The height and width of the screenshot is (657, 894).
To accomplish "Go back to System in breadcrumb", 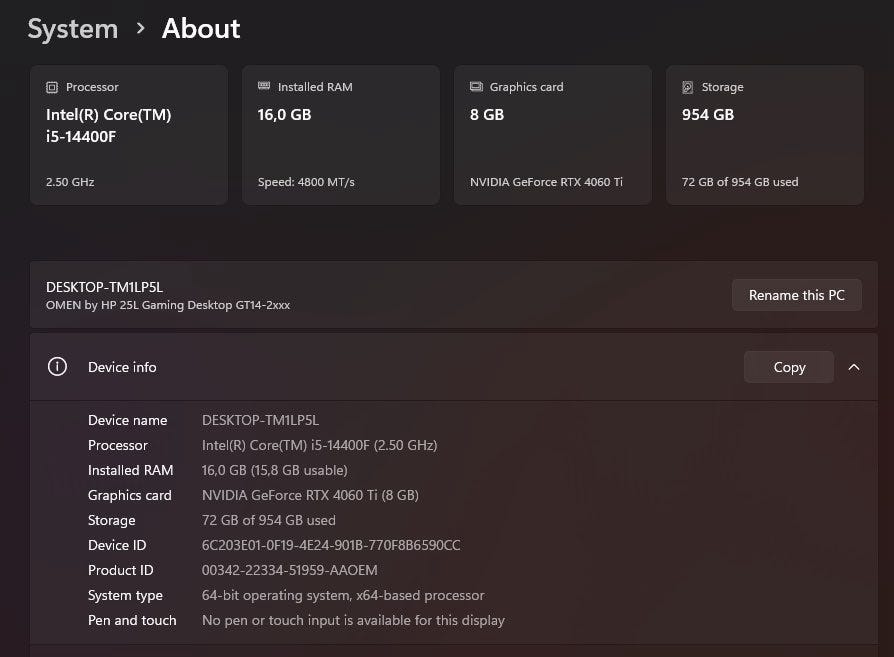I will coord(72,29).
